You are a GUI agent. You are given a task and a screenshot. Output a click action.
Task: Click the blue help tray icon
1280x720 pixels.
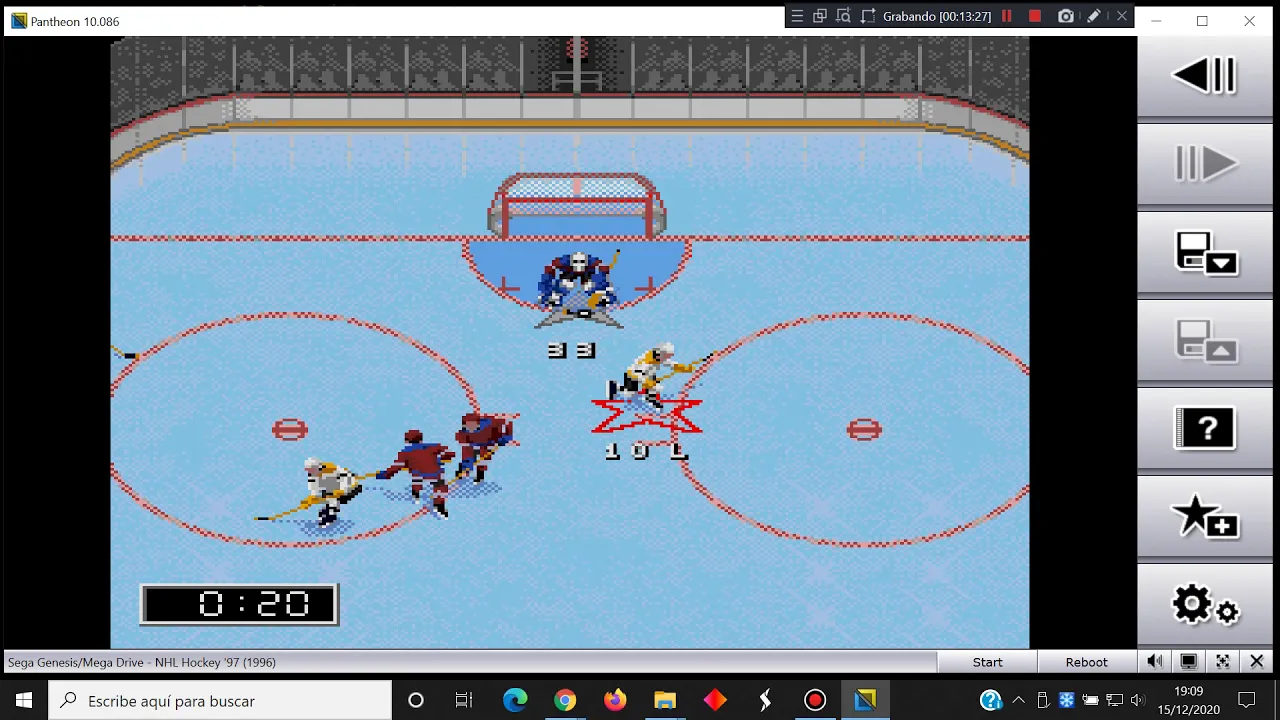click(x=990, y=700)
